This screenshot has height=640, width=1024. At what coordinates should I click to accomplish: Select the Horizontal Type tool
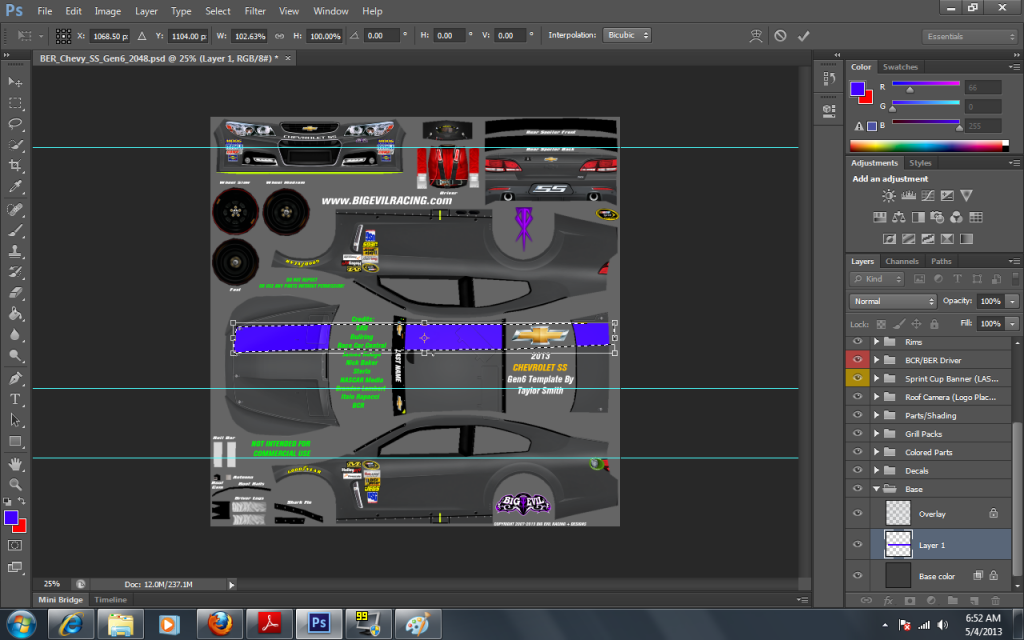pos(15,399)
